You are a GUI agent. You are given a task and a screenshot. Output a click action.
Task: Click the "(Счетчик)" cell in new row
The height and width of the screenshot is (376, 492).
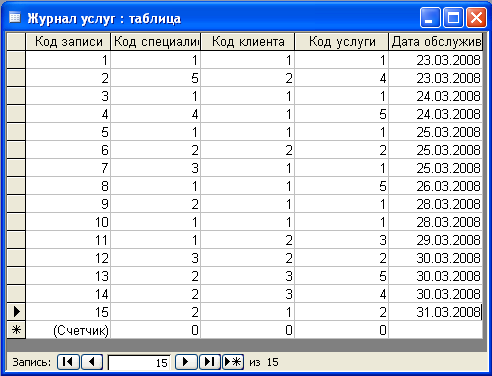click(x=68, y=330)
